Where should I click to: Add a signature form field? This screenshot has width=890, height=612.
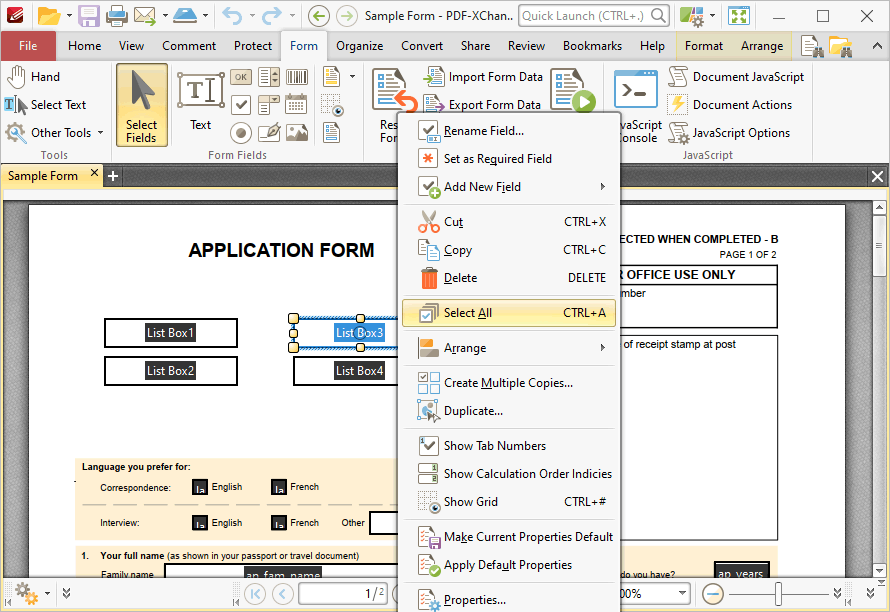point(268,133)
